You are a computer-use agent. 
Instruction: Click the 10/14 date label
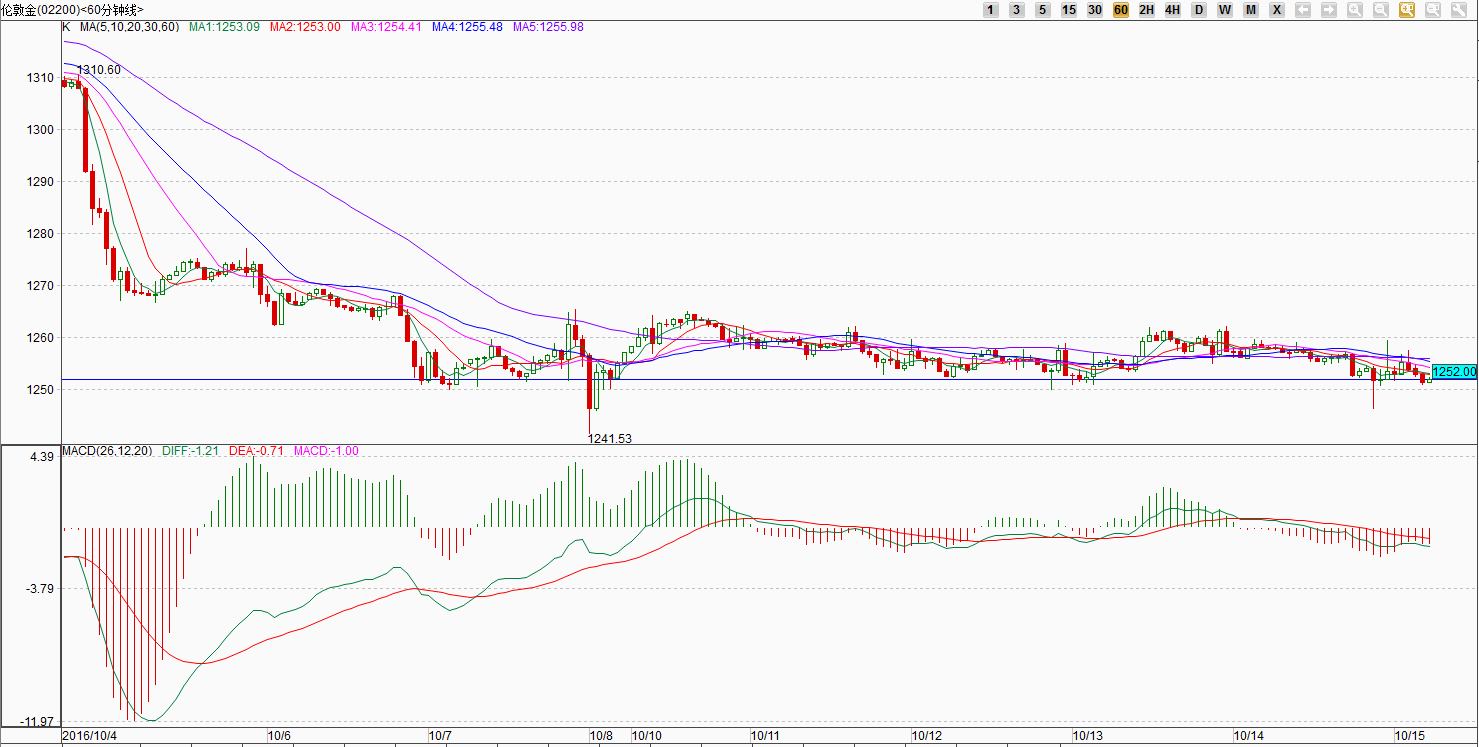tap(1249, 736)
